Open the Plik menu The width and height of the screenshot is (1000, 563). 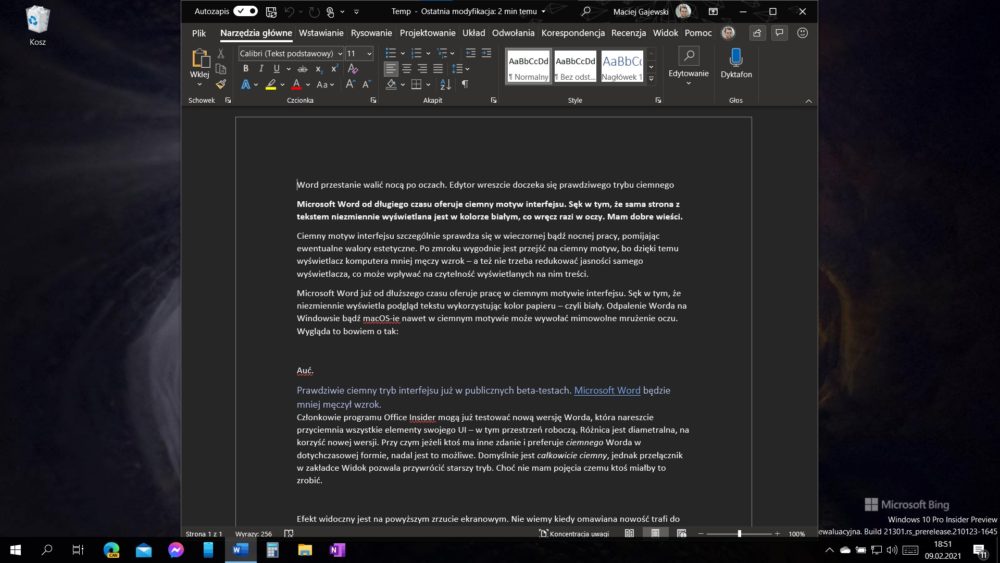(199, 33)
